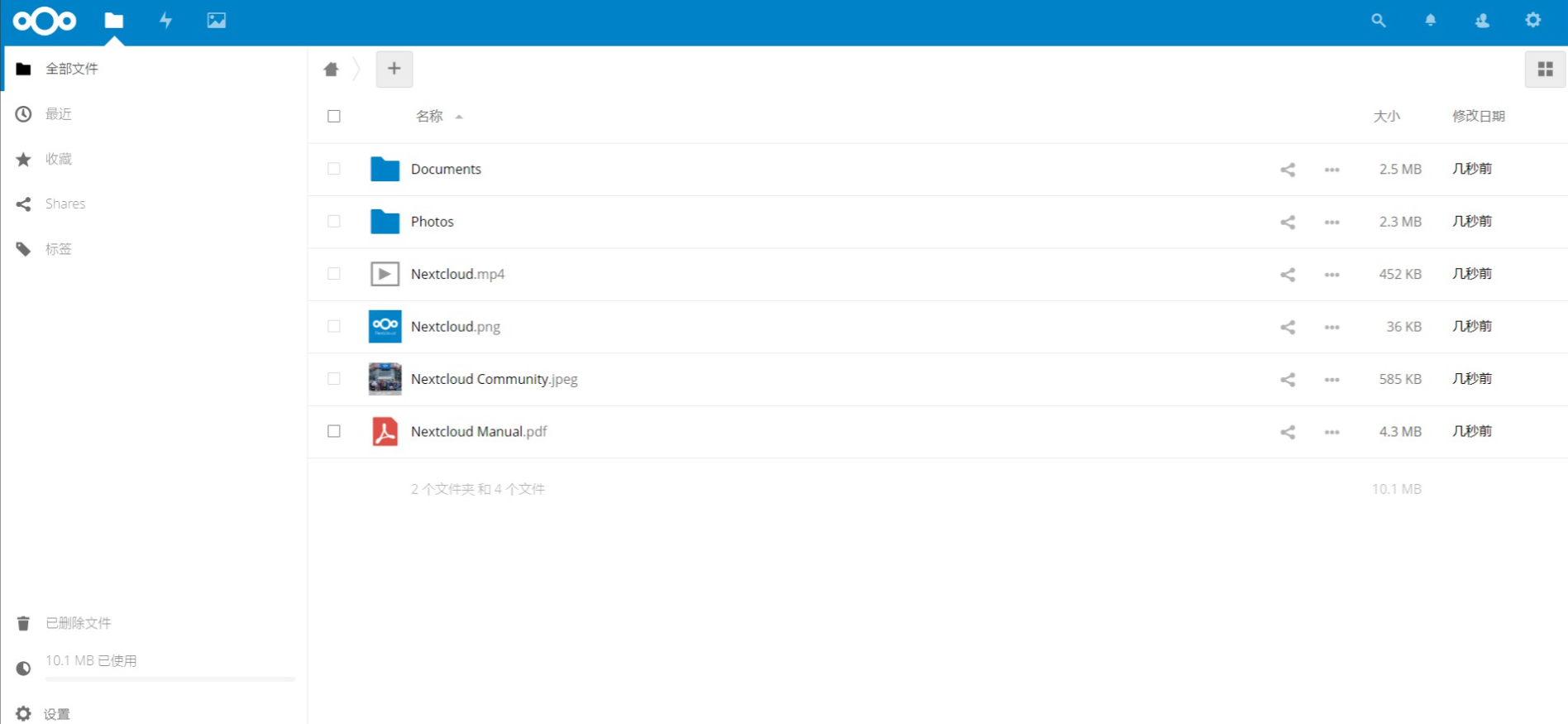Share Nextcloud Community.jpeg file

click(x=1288, y=380)
